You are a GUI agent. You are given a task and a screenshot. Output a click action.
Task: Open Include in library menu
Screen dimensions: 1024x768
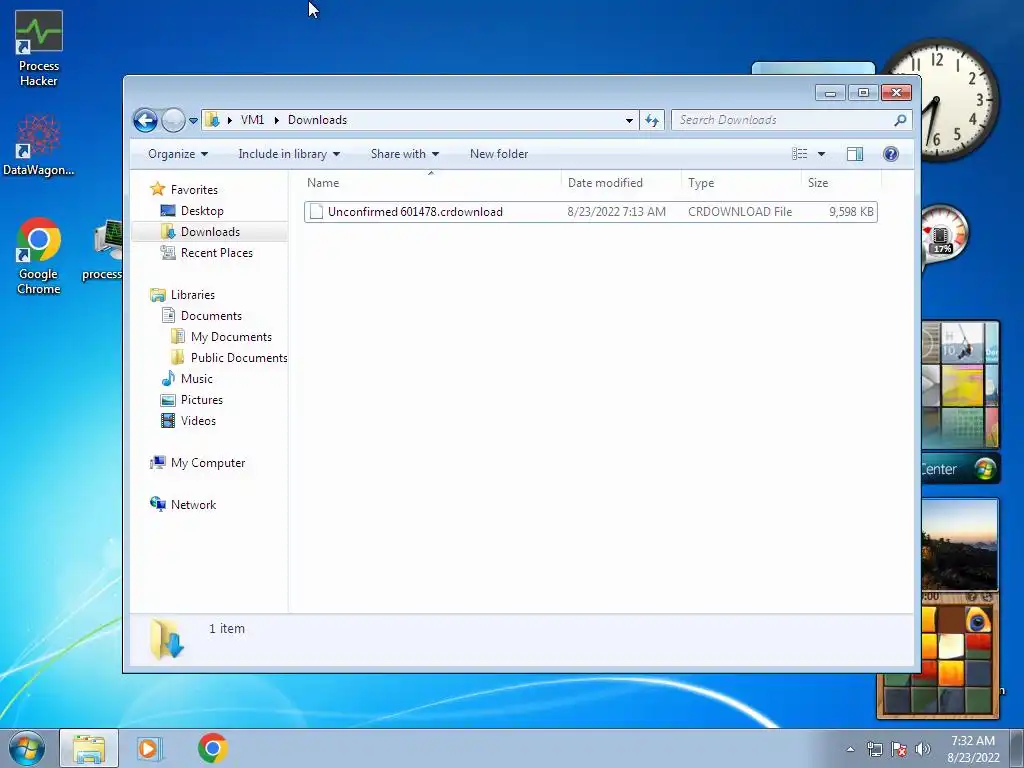(x=289, y=154)
